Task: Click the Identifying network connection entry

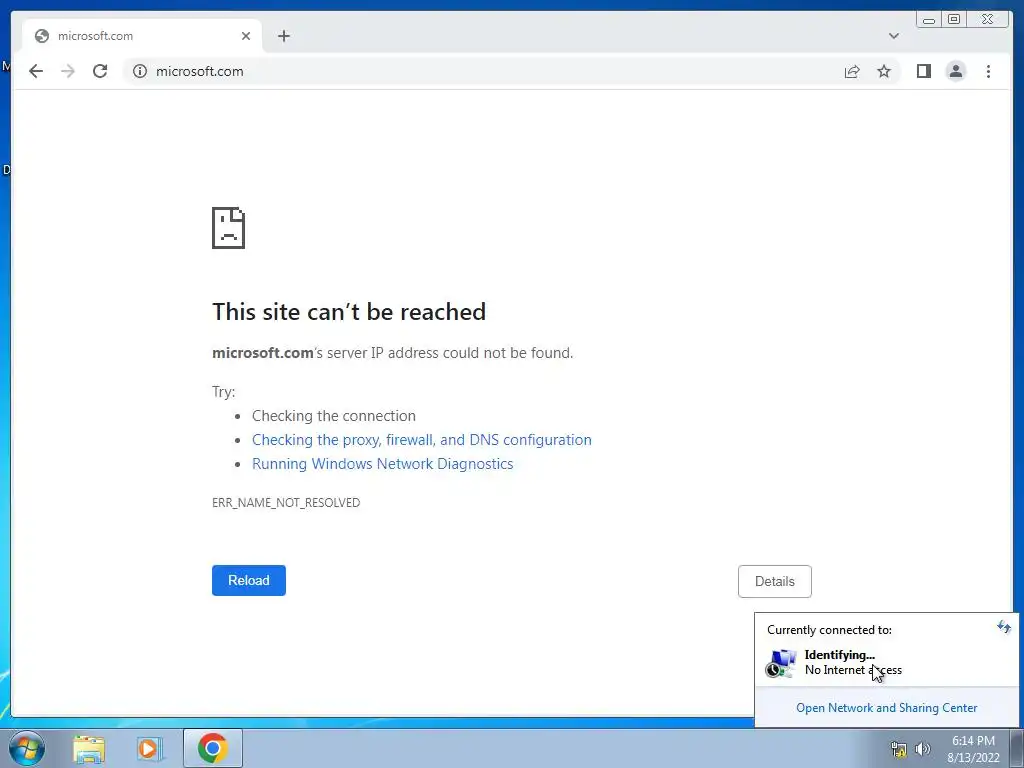Action: point(886,662)
